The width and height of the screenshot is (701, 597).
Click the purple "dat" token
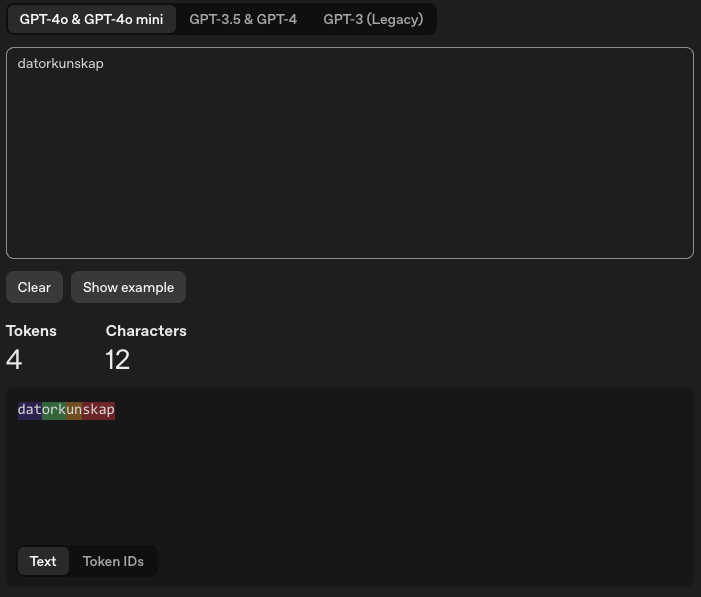[29, 410]
